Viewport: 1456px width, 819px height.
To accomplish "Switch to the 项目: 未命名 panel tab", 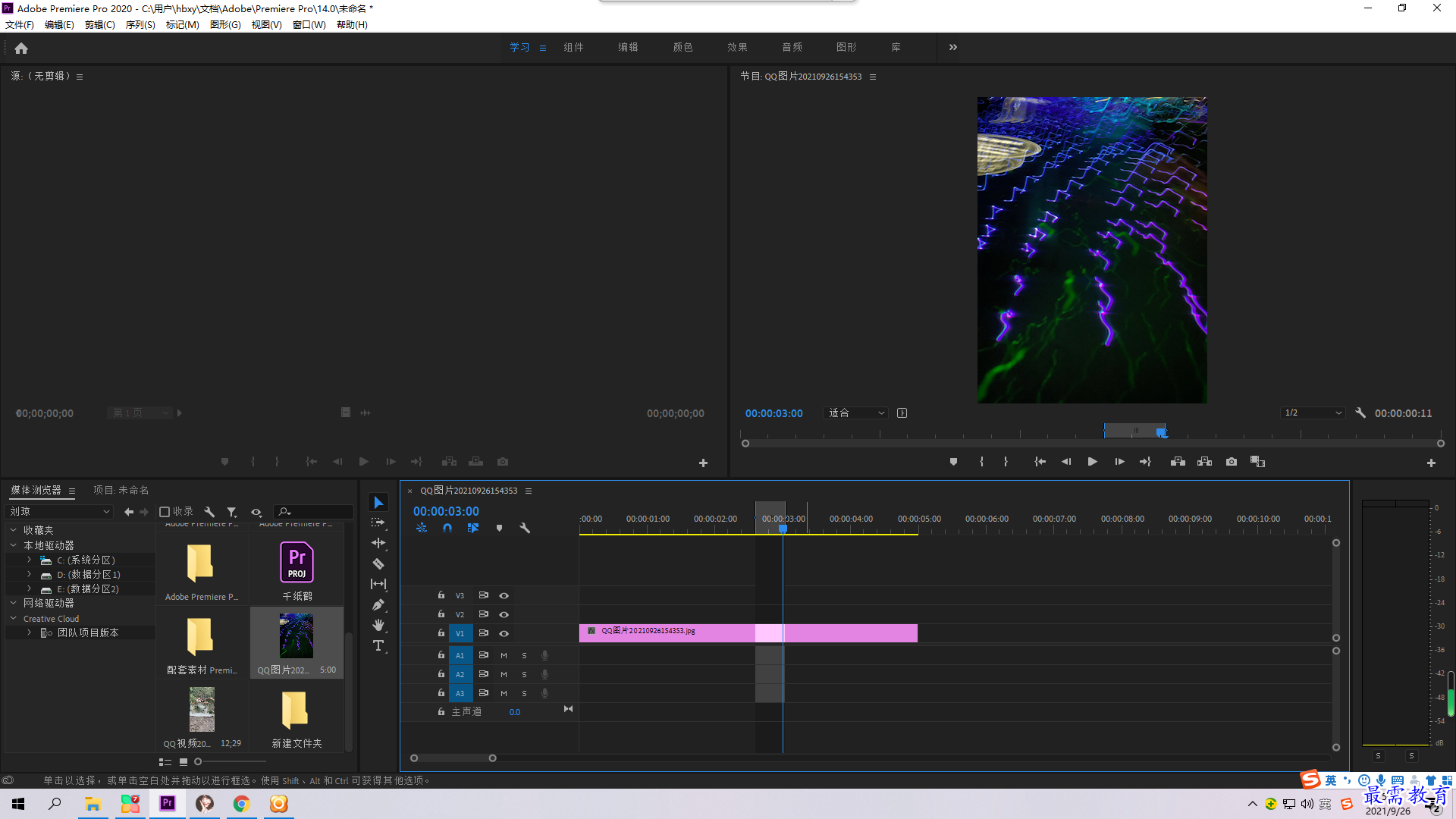I will coord(121,490).
